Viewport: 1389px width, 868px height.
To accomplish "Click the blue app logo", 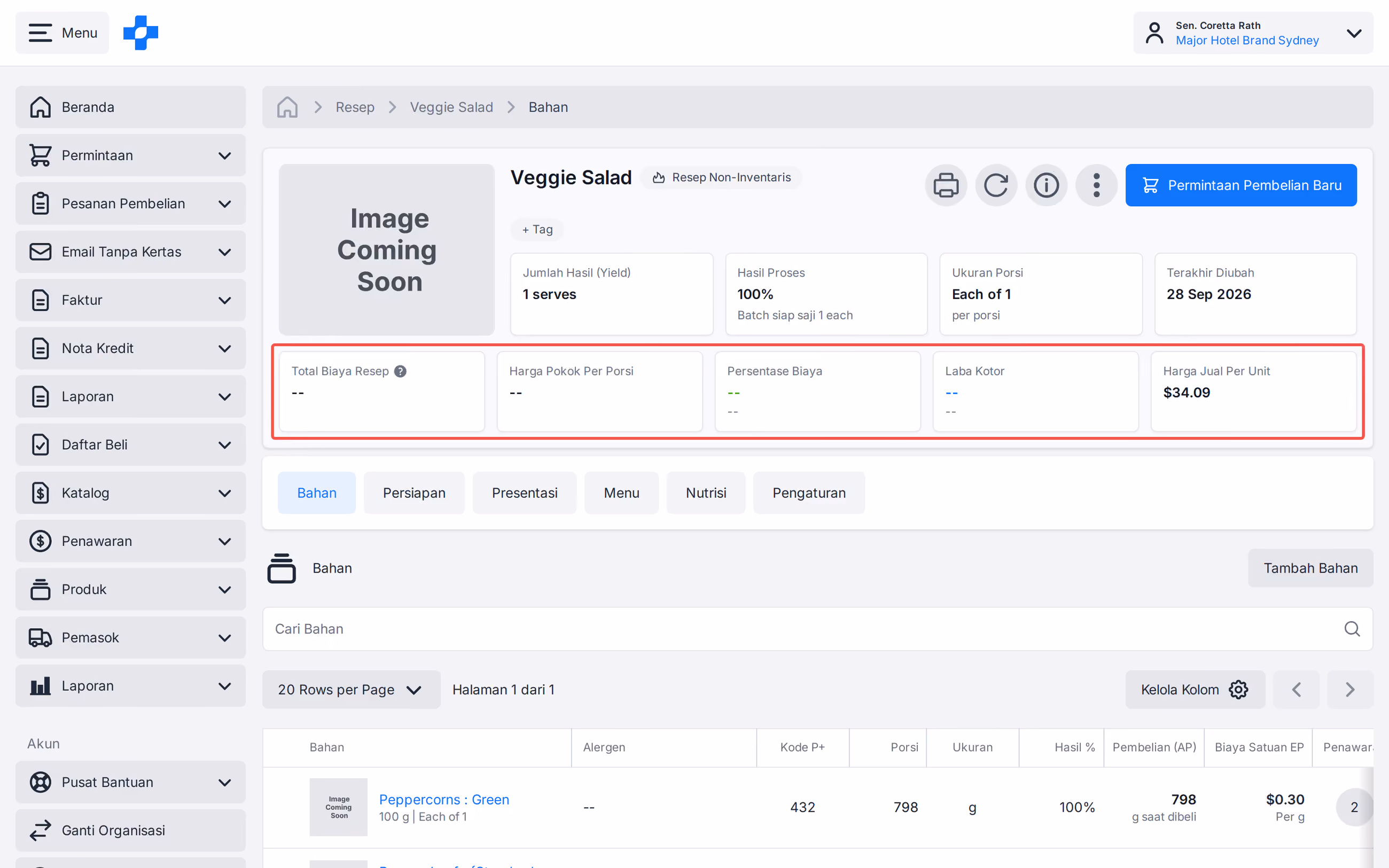I will click(141, 33).
